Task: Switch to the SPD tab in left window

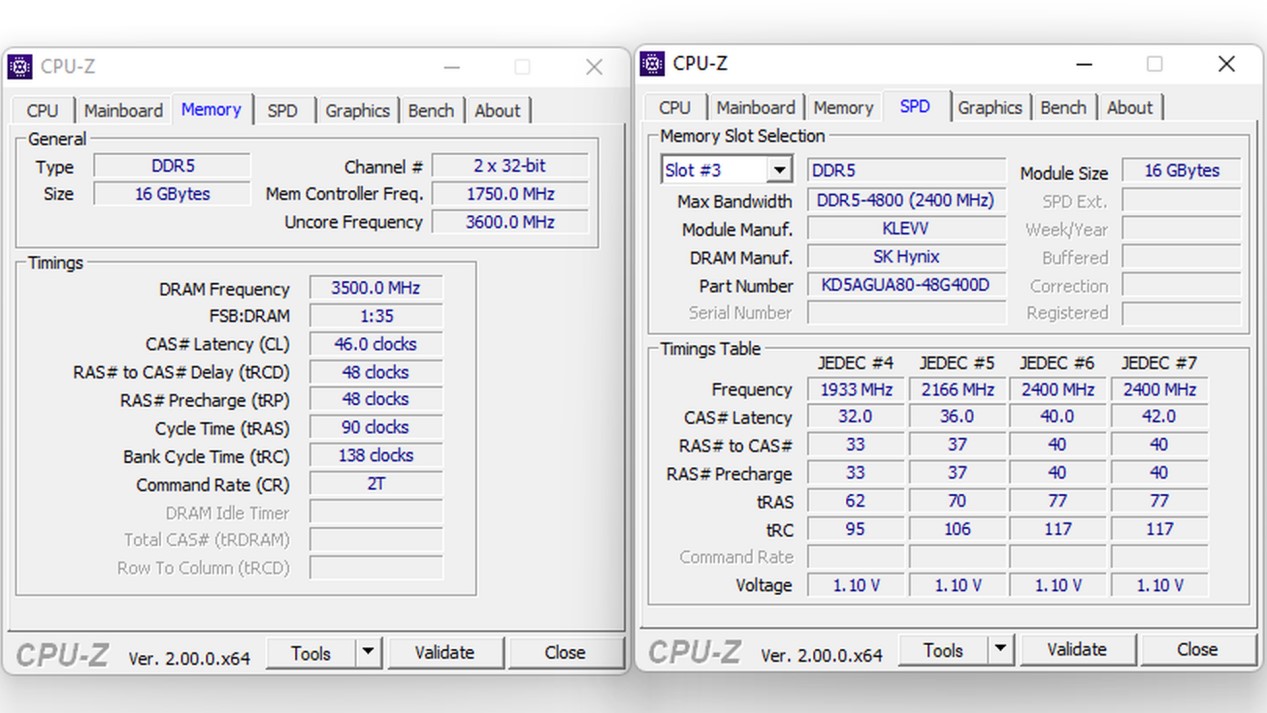Action: (x=283, y=110)
